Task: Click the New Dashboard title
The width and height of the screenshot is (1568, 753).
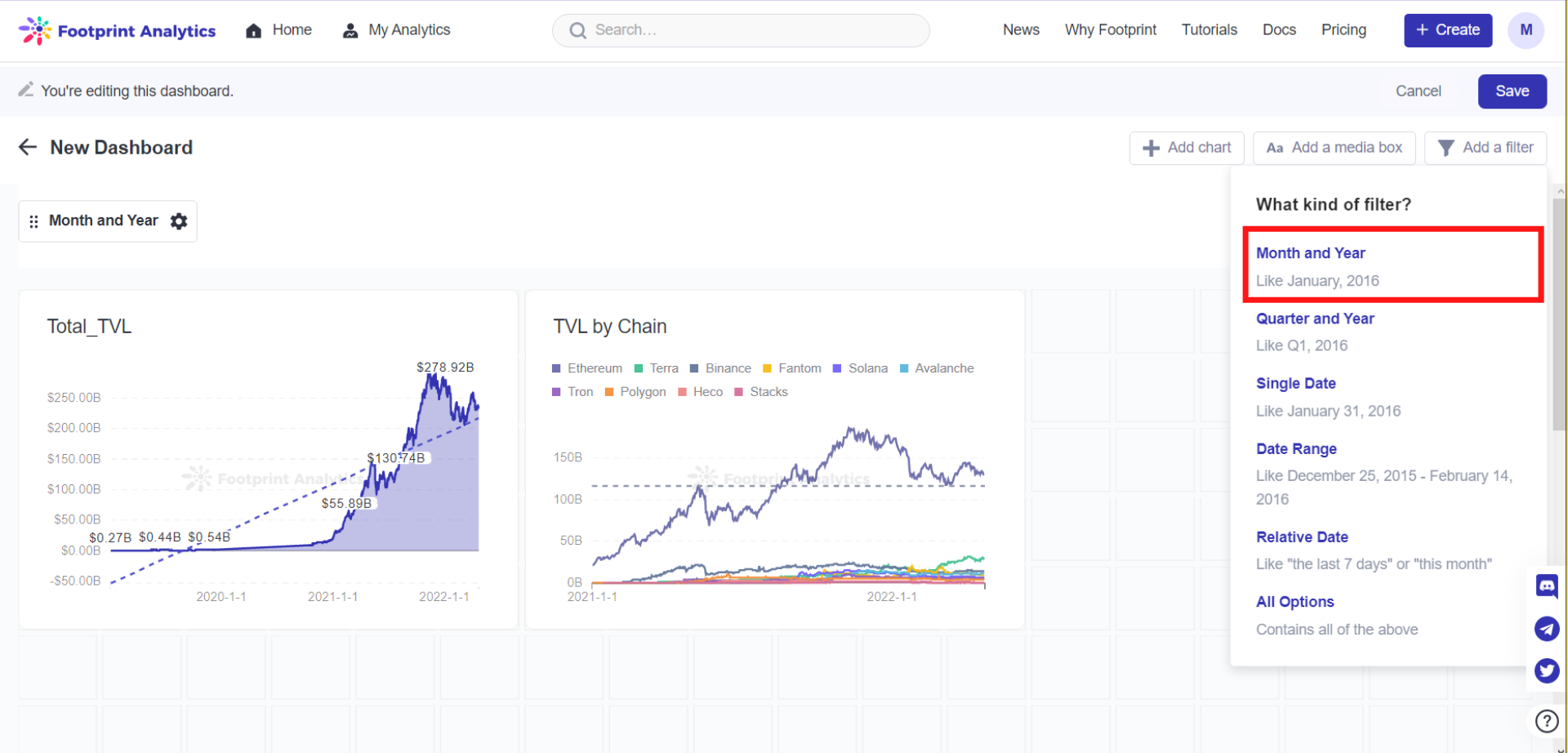Action: pyautogui.click(x=122, y=148)
